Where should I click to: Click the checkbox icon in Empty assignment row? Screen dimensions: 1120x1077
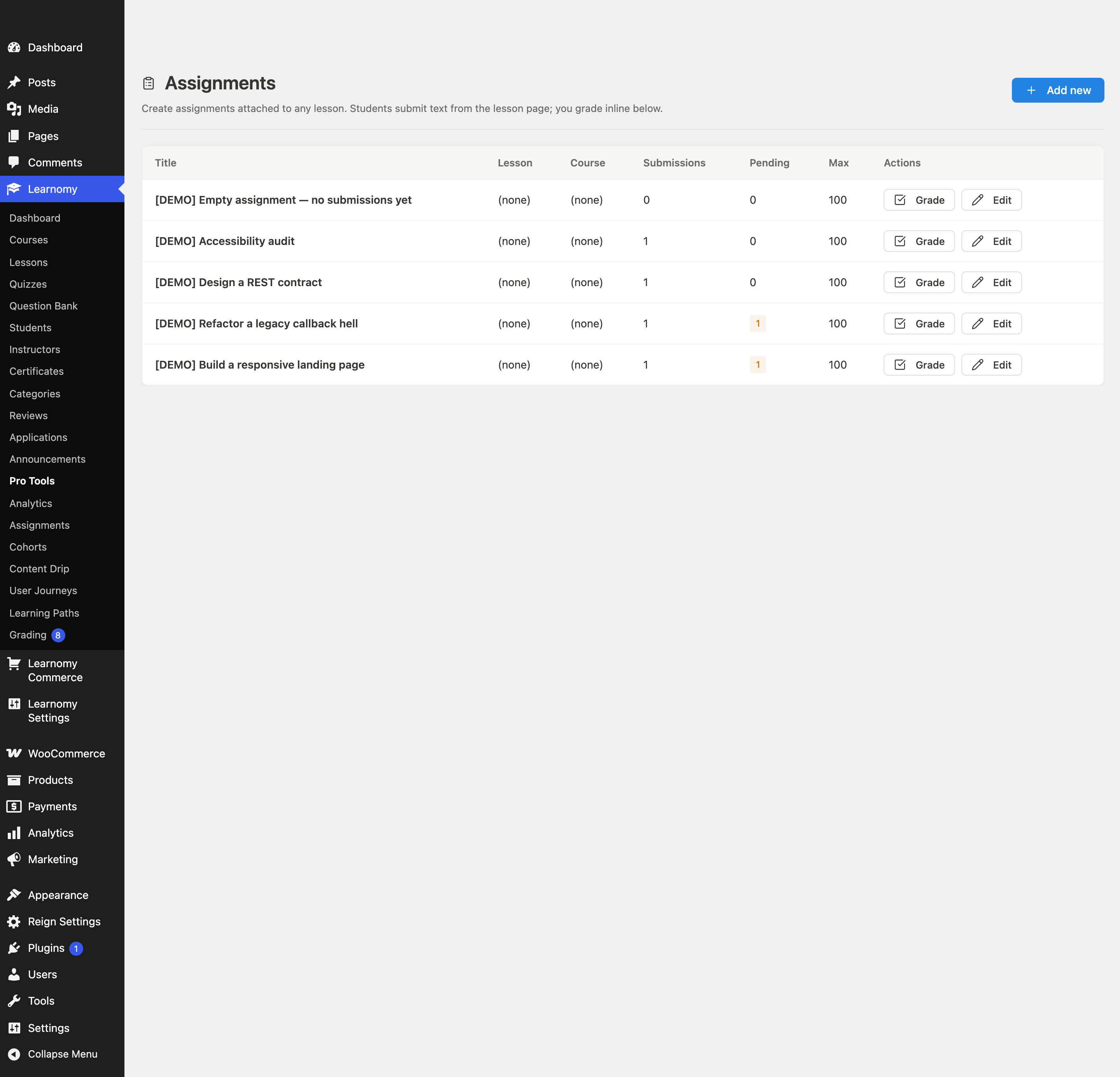[x=900, y=200]
